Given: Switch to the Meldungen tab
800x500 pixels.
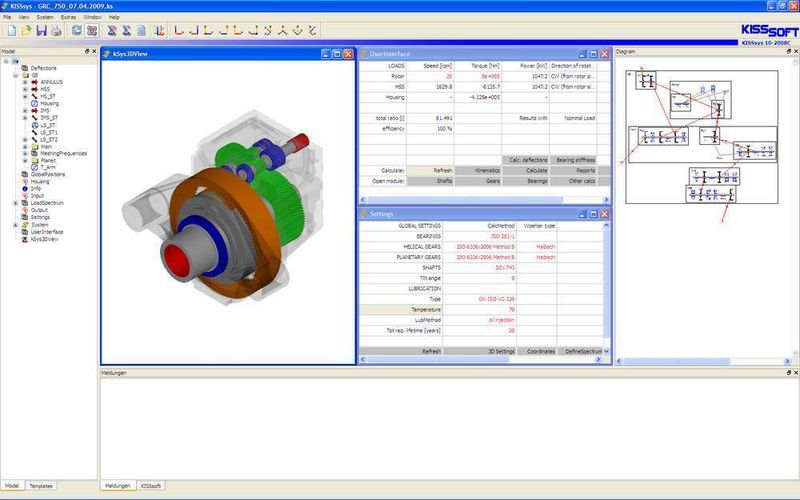Looking at the screenshot, I should [x=118, y=486].
